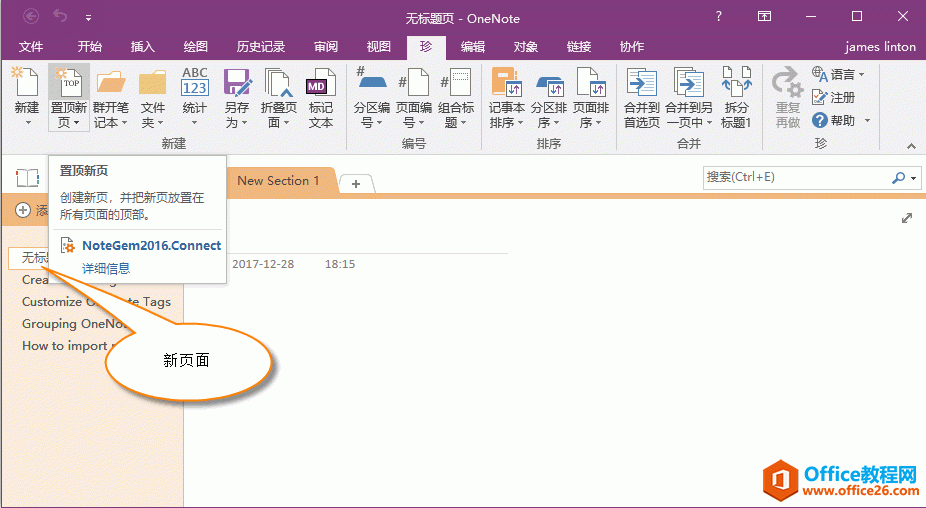The width and height of the screenshot is (926, 508).
Task: Expand the 分区编号 dropdown arrow
Action: tap(379, 123)
